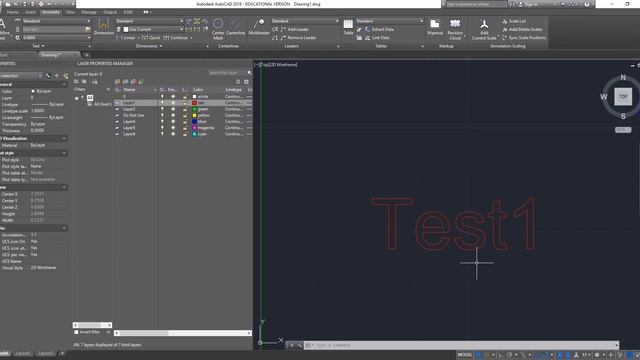
Task: Toggle lock on layer 0
Action: 184,97
